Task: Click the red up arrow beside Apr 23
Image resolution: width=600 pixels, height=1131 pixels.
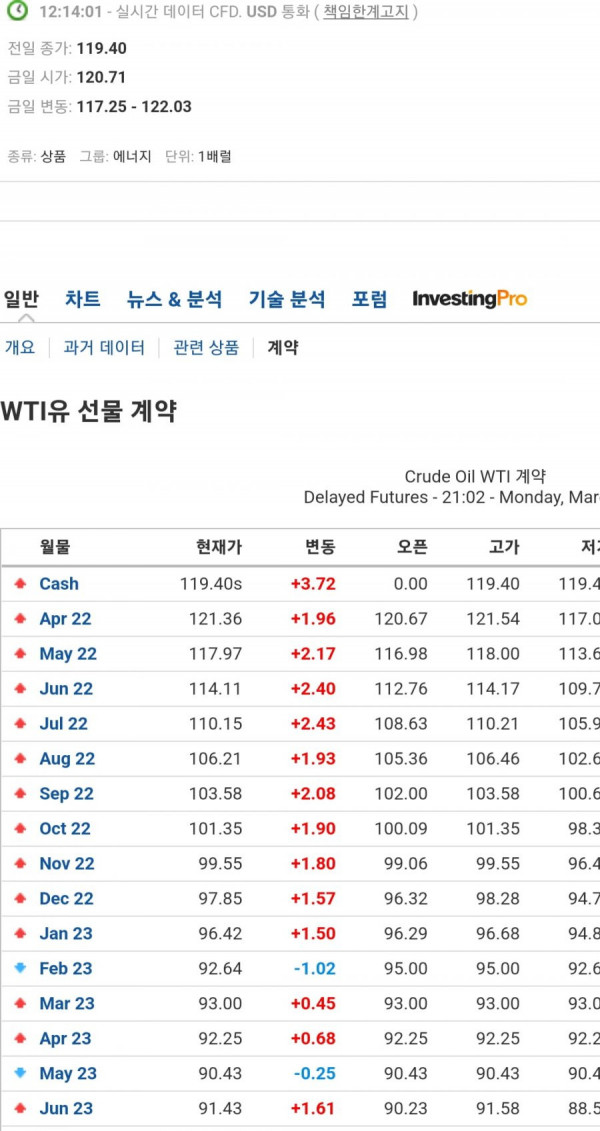Action: pos(20,1038)
